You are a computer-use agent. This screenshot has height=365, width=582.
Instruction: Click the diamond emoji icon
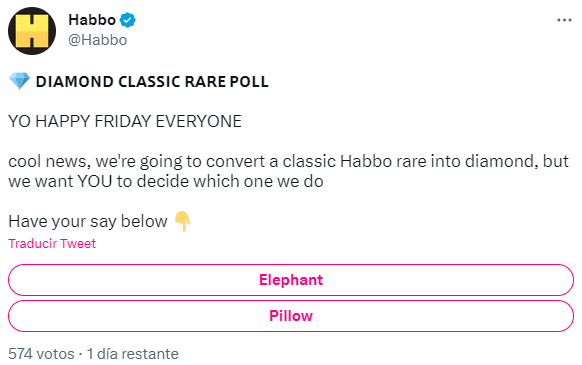coord(19,81)
